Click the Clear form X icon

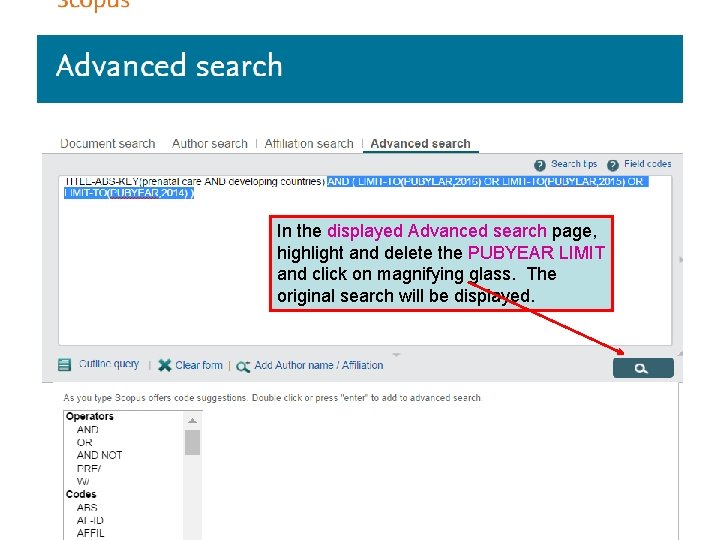(x=164, y=365)
